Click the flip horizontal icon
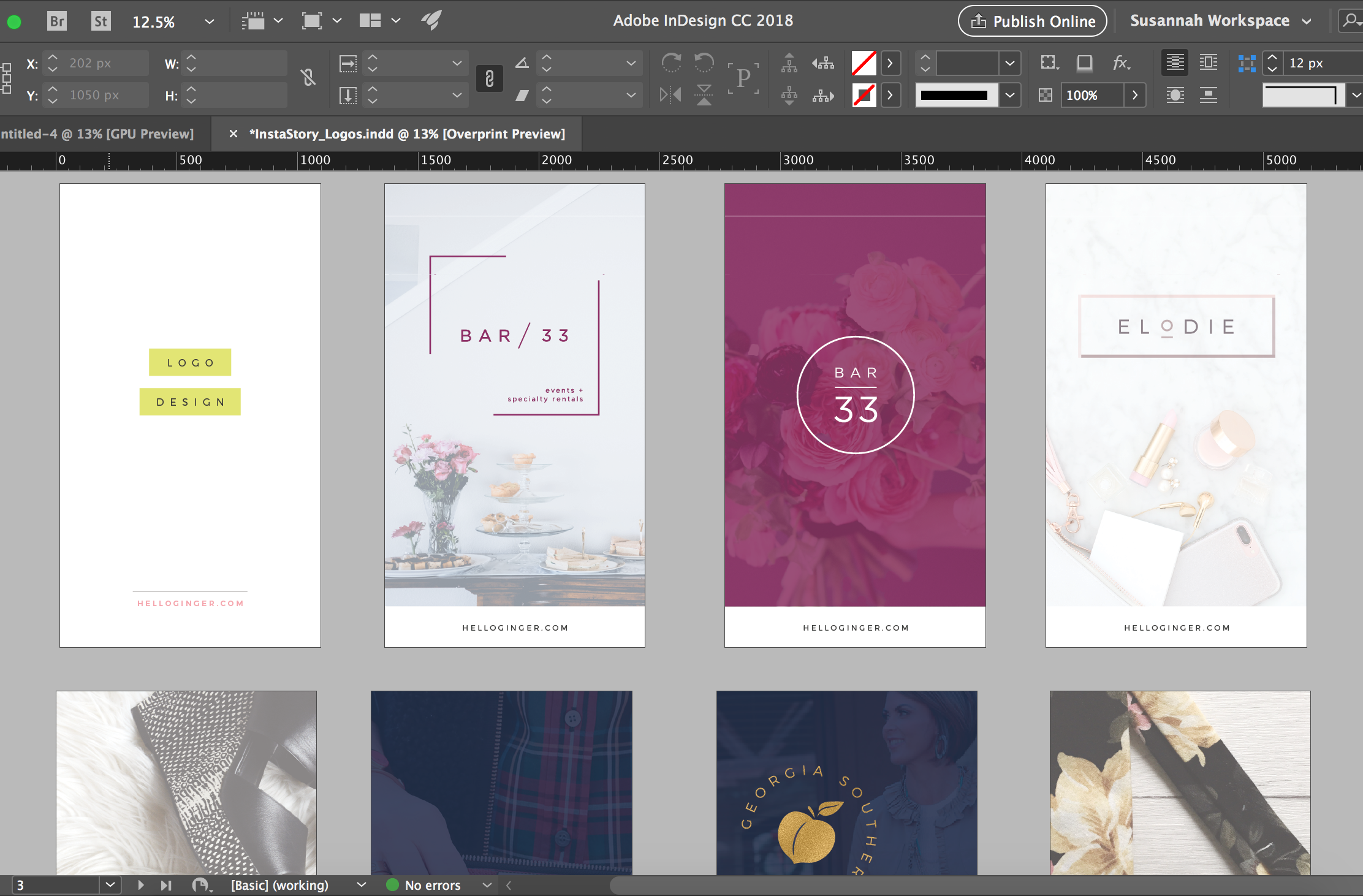Image resolution: width=1363 pixels, height=896 pixels. [x=669, y=95]
